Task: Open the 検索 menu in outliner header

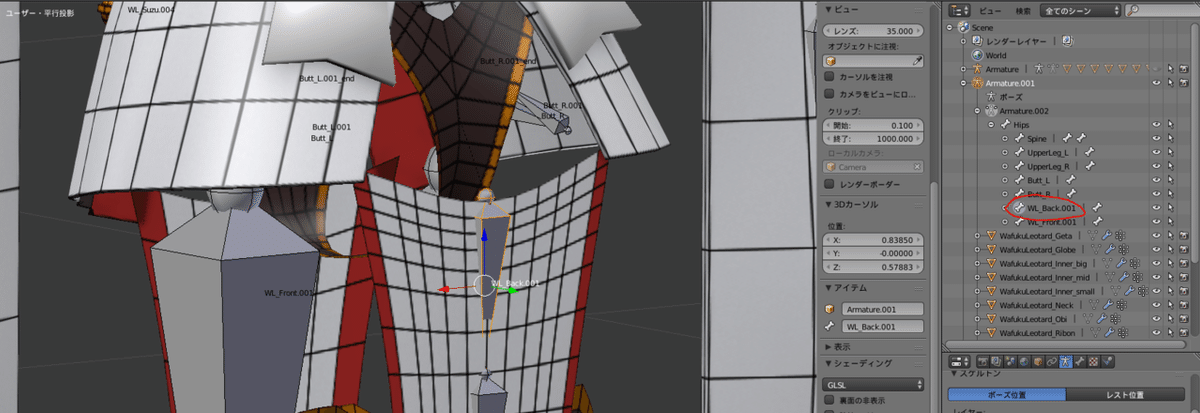Action: tap(1022, 9)
